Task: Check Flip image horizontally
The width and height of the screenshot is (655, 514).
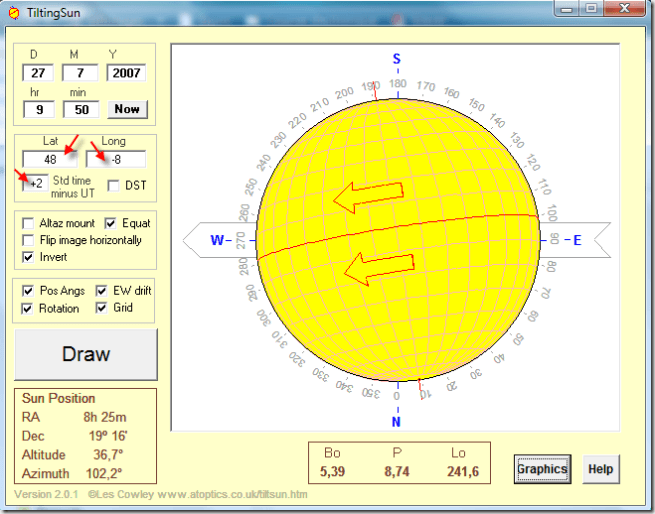Action: pyautogui.click(x=28, y=240)
